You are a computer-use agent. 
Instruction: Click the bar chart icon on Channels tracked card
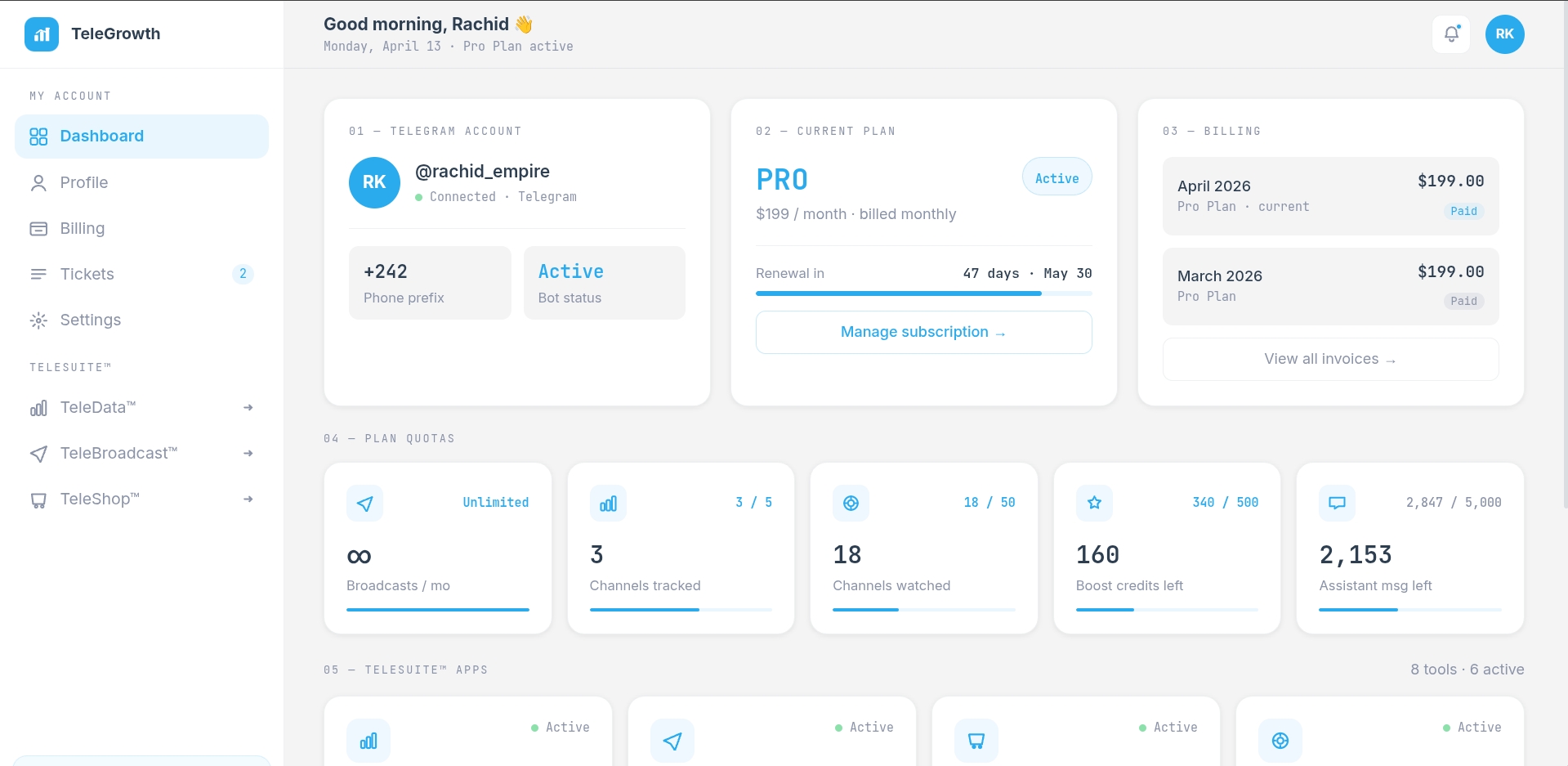tap(608, 503)
